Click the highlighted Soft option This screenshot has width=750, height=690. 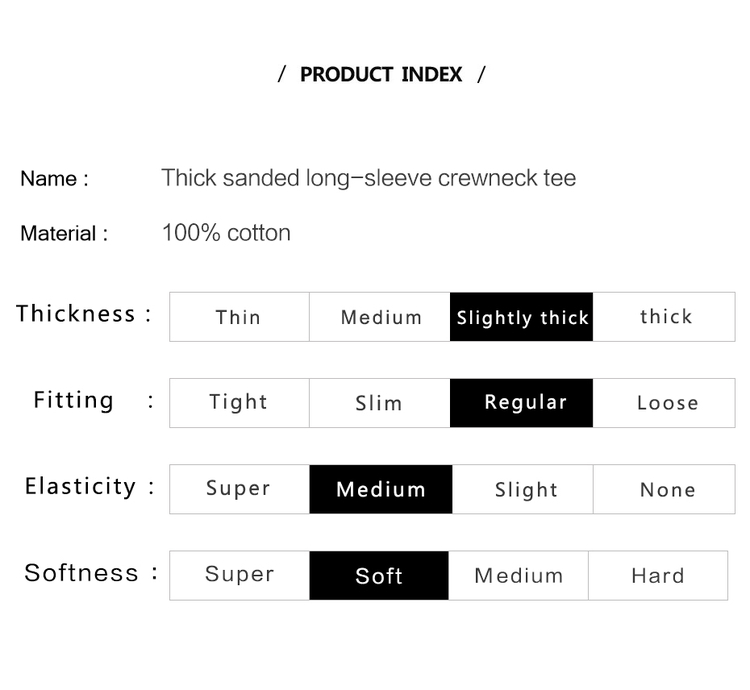pyautogui.click(x=379, y=576)
